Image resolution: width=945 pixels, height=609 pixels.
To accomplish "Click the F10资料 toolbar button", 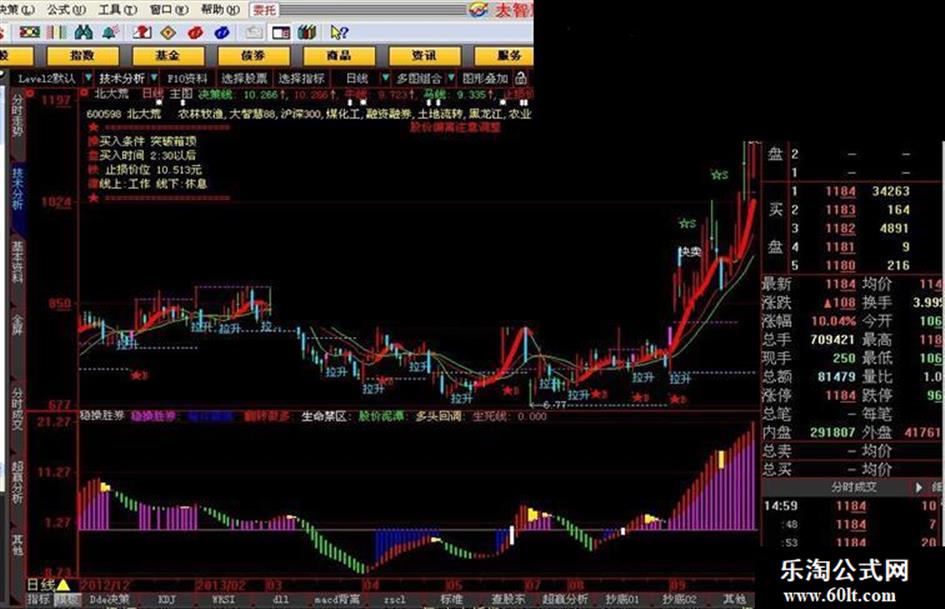I will (x=187, y=78).
